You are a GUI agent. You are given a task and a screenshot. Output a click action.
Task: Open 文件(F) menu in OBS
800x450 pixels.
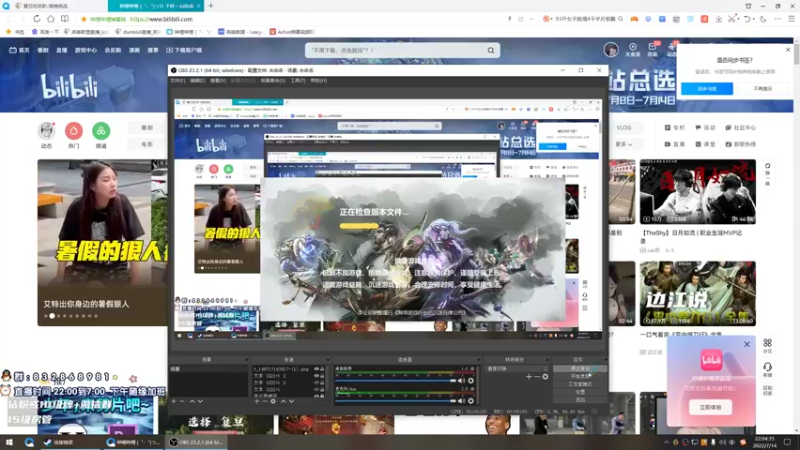[x=178, y=81]
